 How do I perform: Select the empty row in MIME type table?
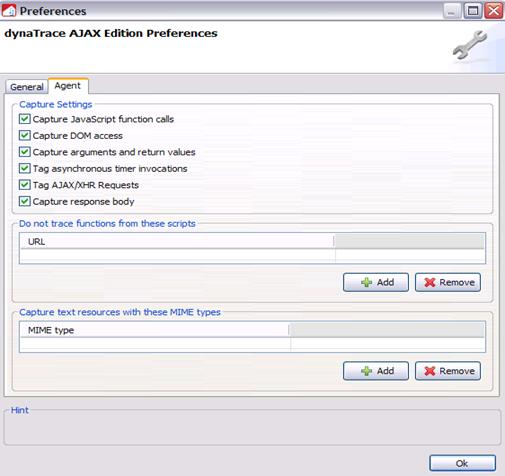coord(252,344)
